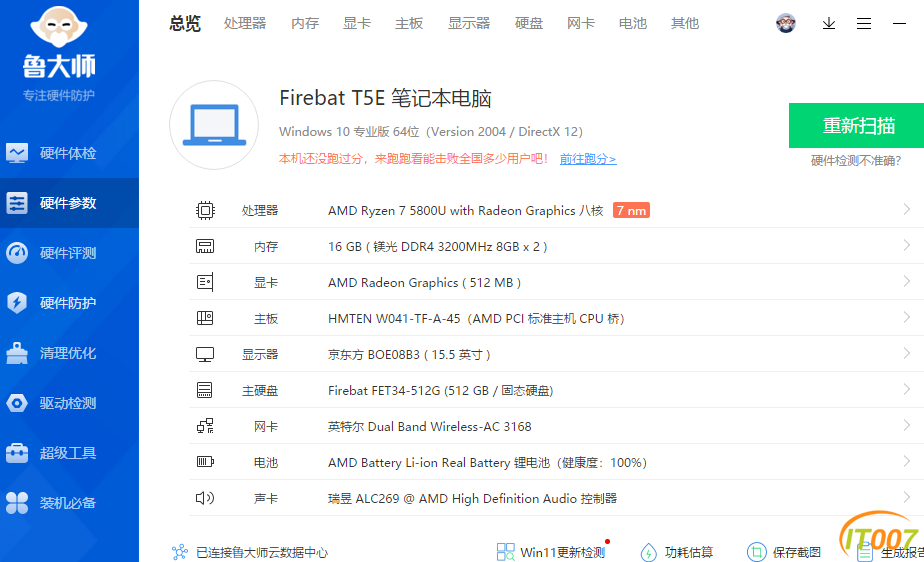Click Firebat FET34-512G disk entry

(x=440, y=391)
